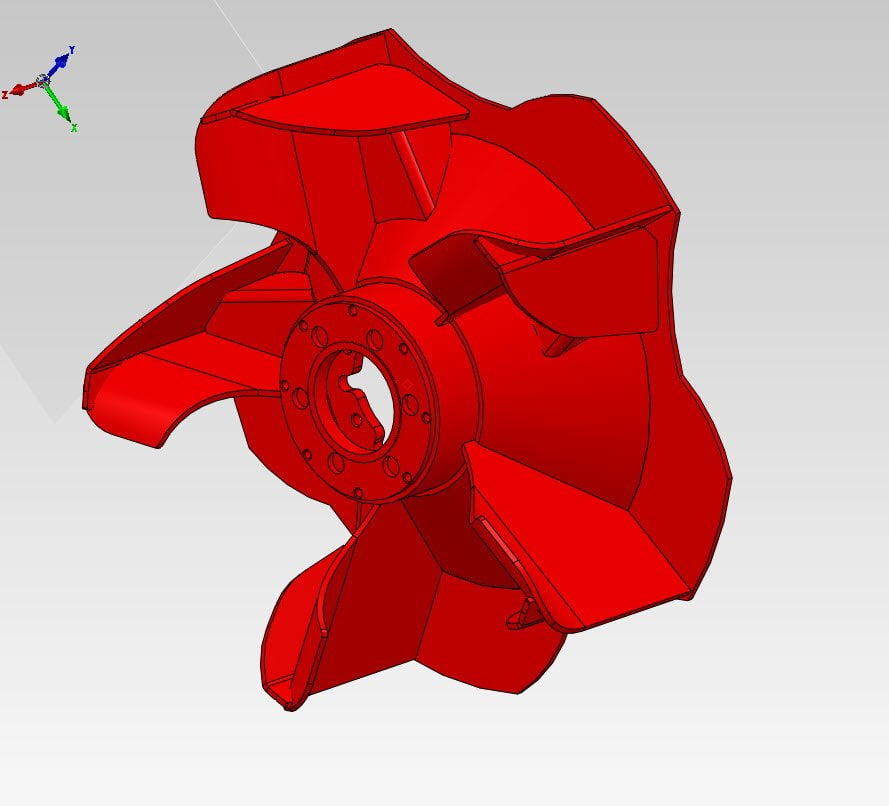Viewport: 889px width, 806px height.
Task: Click the green X axis label
Action: 74,128
